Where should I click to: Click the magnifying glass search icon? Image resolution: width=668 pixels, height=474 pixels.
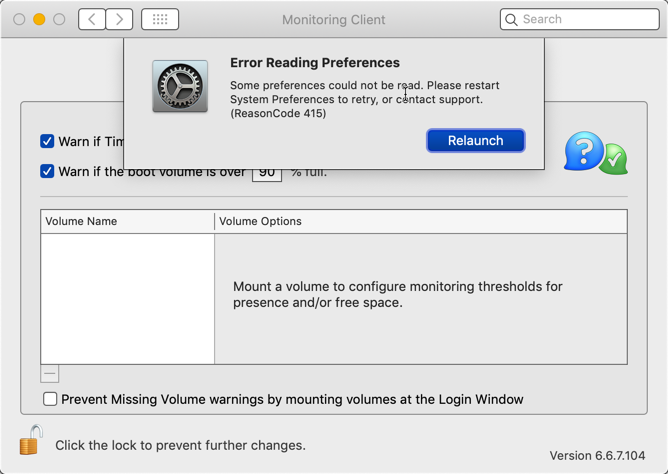[511, 20]
